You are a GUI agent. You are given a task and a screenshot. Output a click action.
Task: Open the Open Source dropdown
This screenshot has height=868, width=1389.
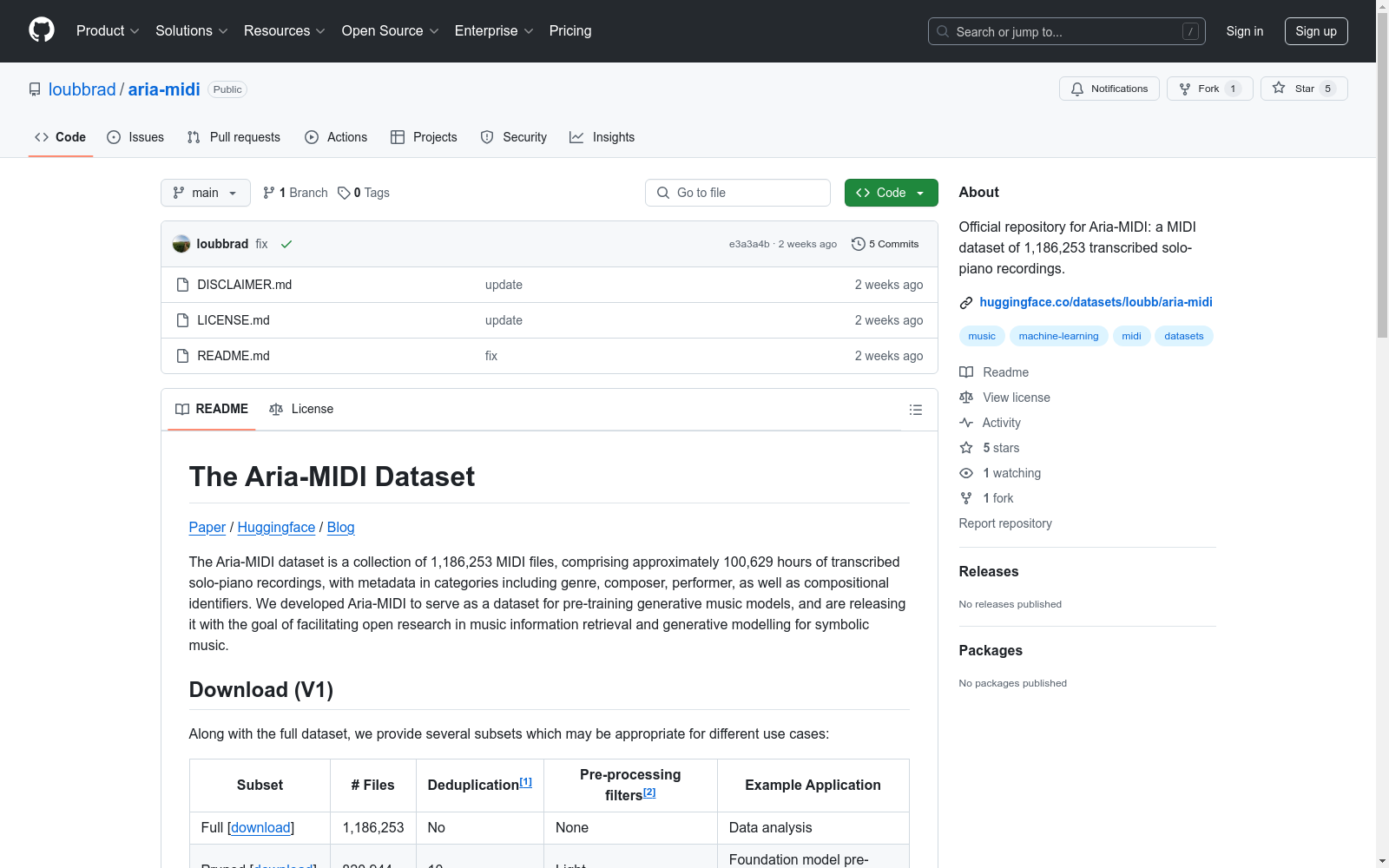(391, 31)
